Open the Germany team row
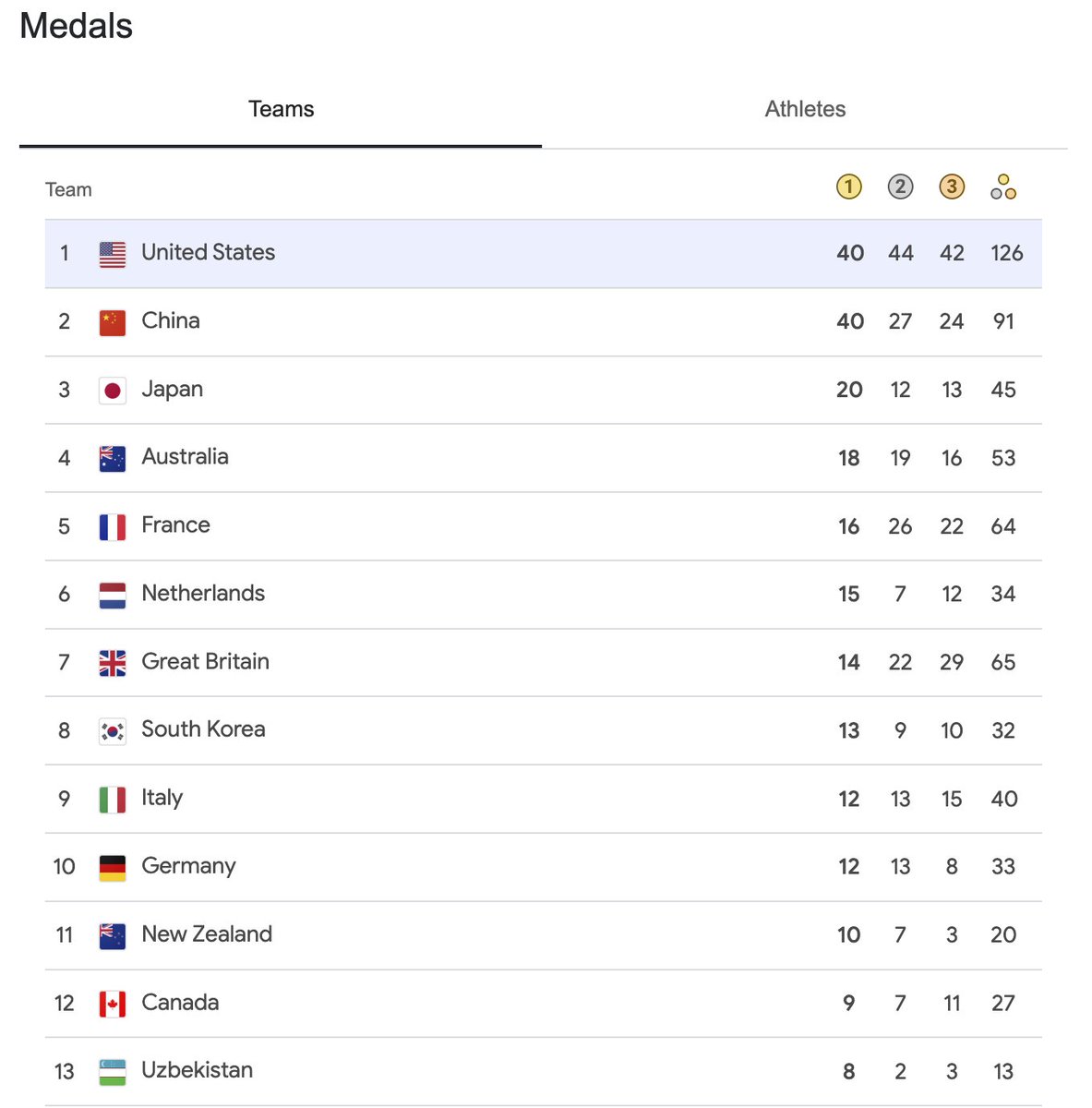Image resolution: width=1092 pixels, height=1108 pixels. pyautogui.click(x=544, y=867)
